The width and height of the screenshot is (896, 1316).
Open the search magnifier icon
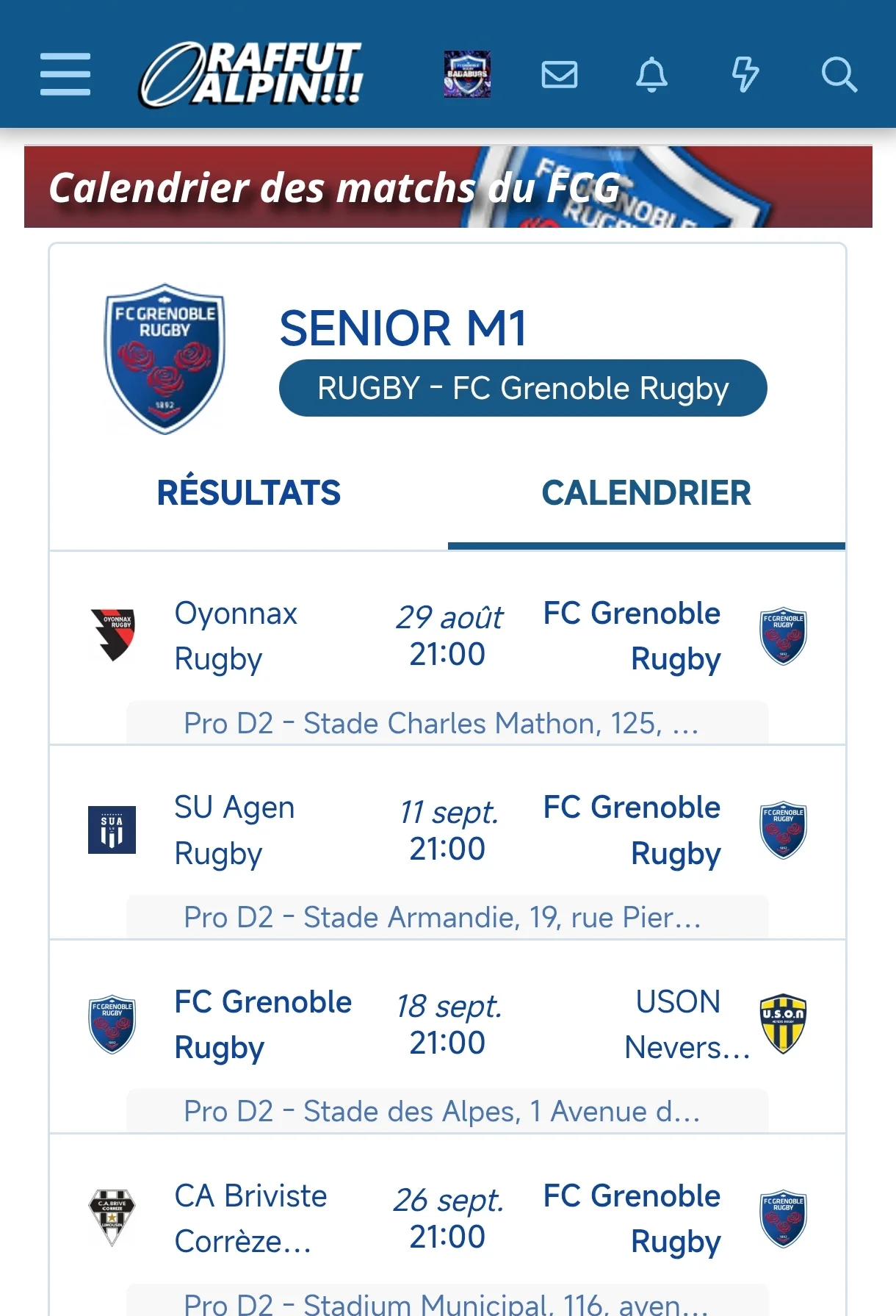(839, 74)
